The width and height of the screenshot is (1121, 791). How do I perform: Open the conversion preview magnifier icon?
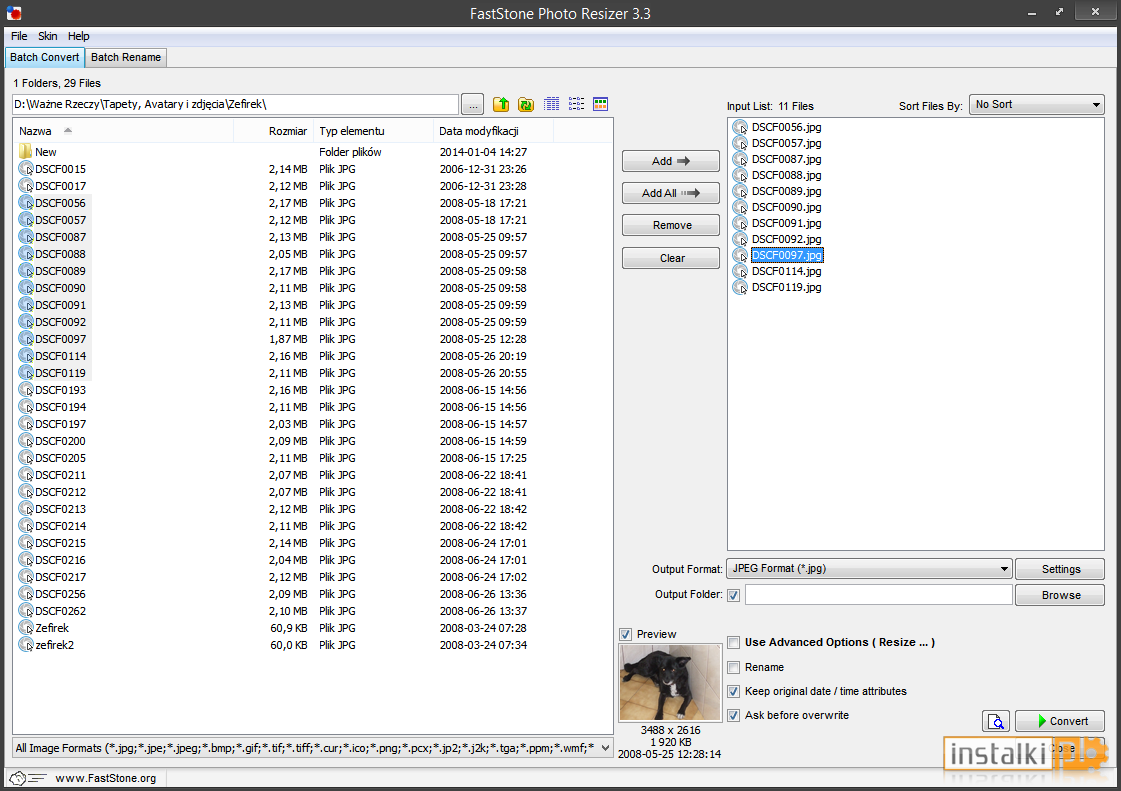click(x=996, y=721)
